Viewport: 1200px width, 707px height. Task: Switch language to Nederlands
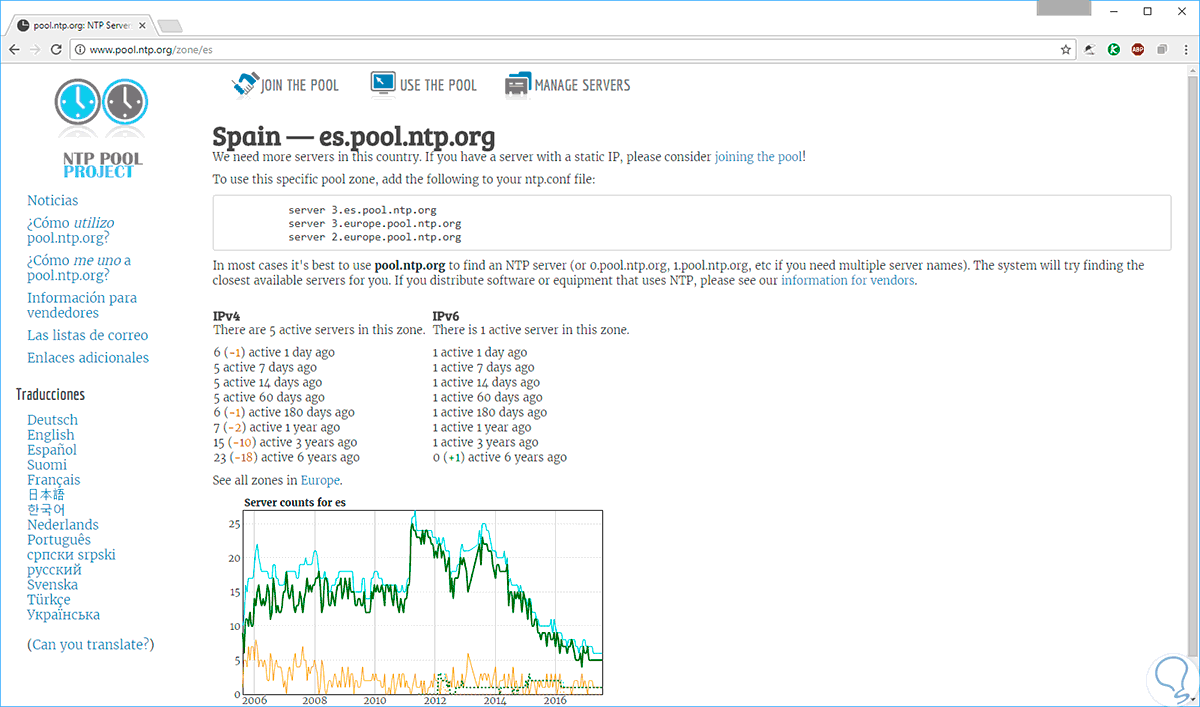(x=63, y=524)
